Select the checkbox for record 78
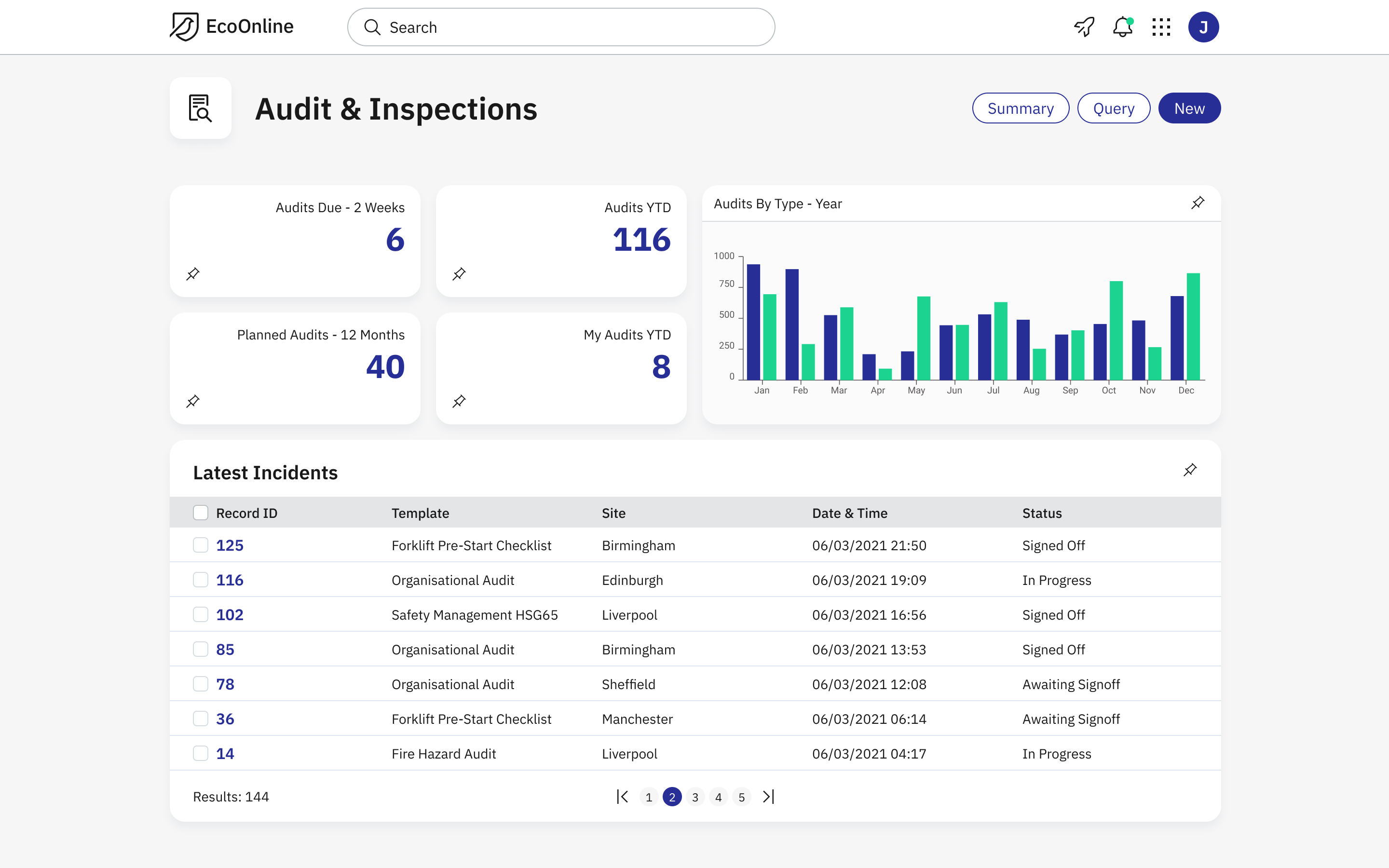 tap(200, 684)
